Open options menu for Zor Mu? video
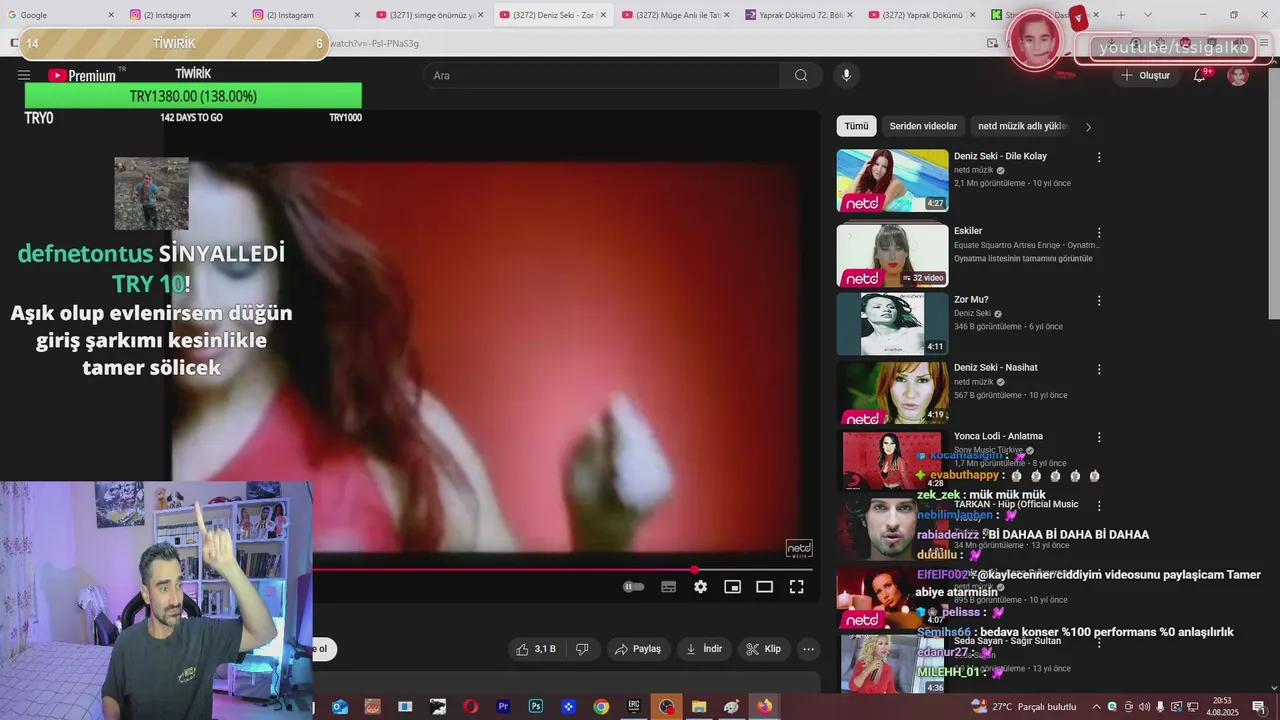 (x=1099, y=300)
